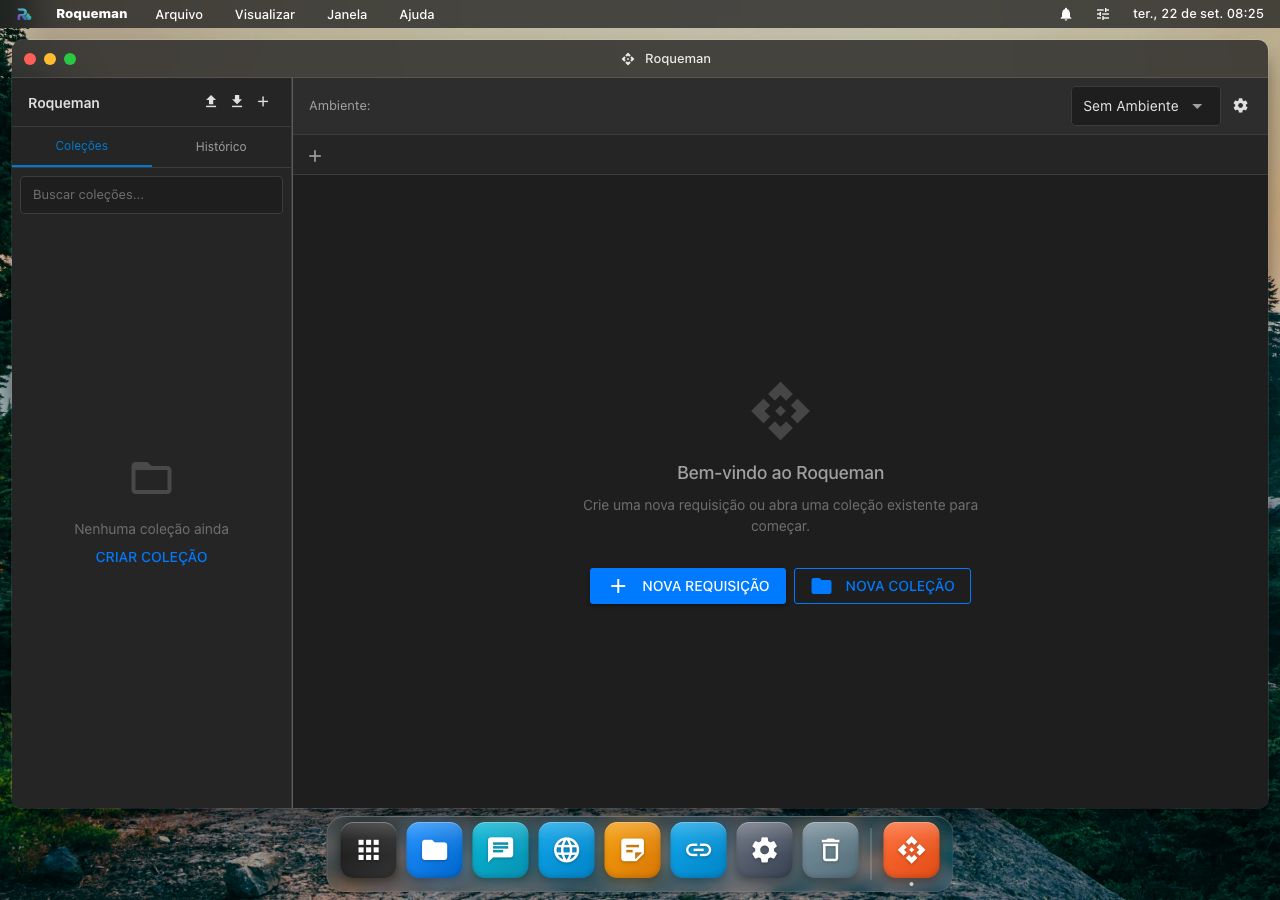
Task: Open the Visualizar menu
Action: click(x=265, y=14)
